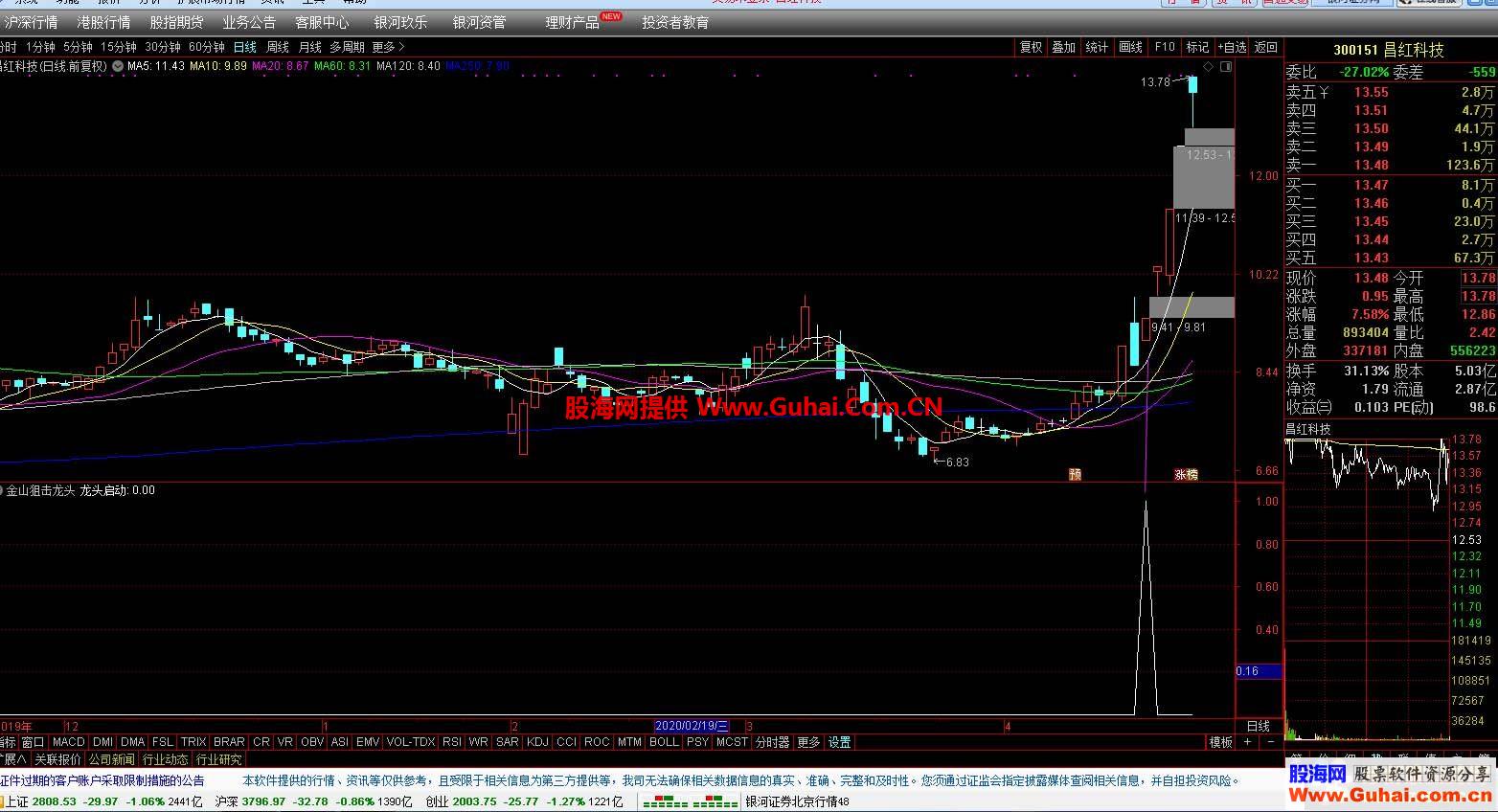Open the 客服中心 menu

(322, 22)
